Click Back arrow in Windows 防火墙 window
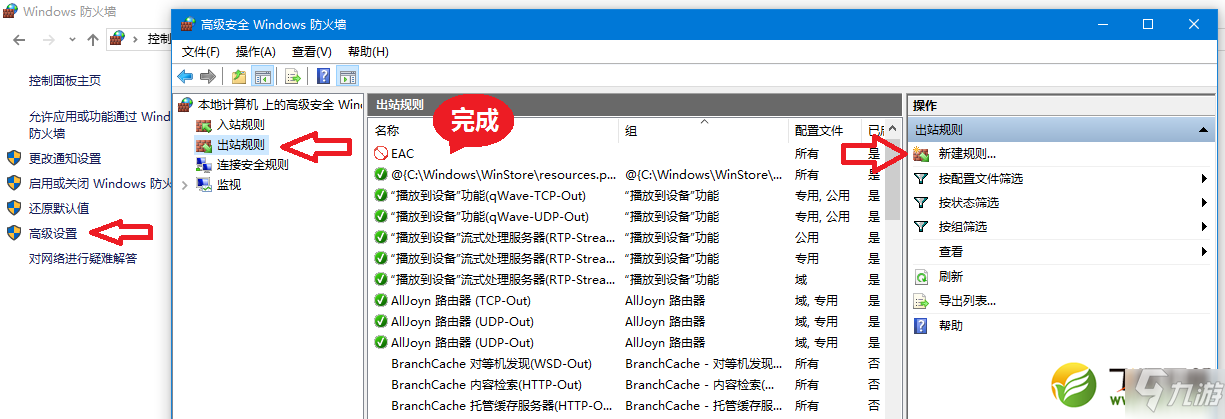1225x419 pixels. point(20,39)
